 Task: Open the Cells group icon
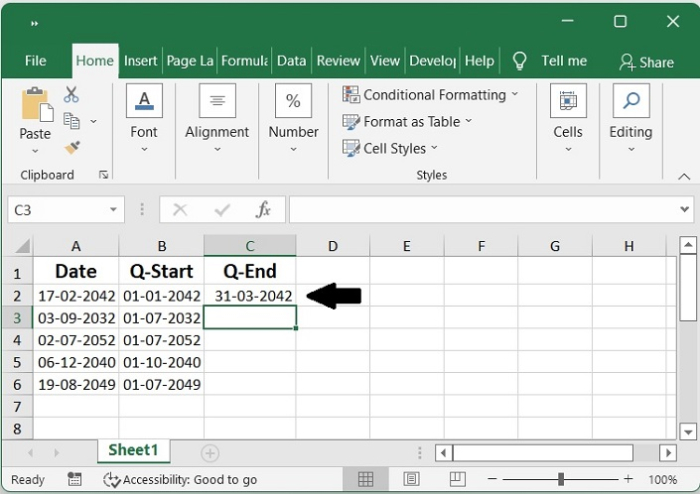(x=568, y=102)
